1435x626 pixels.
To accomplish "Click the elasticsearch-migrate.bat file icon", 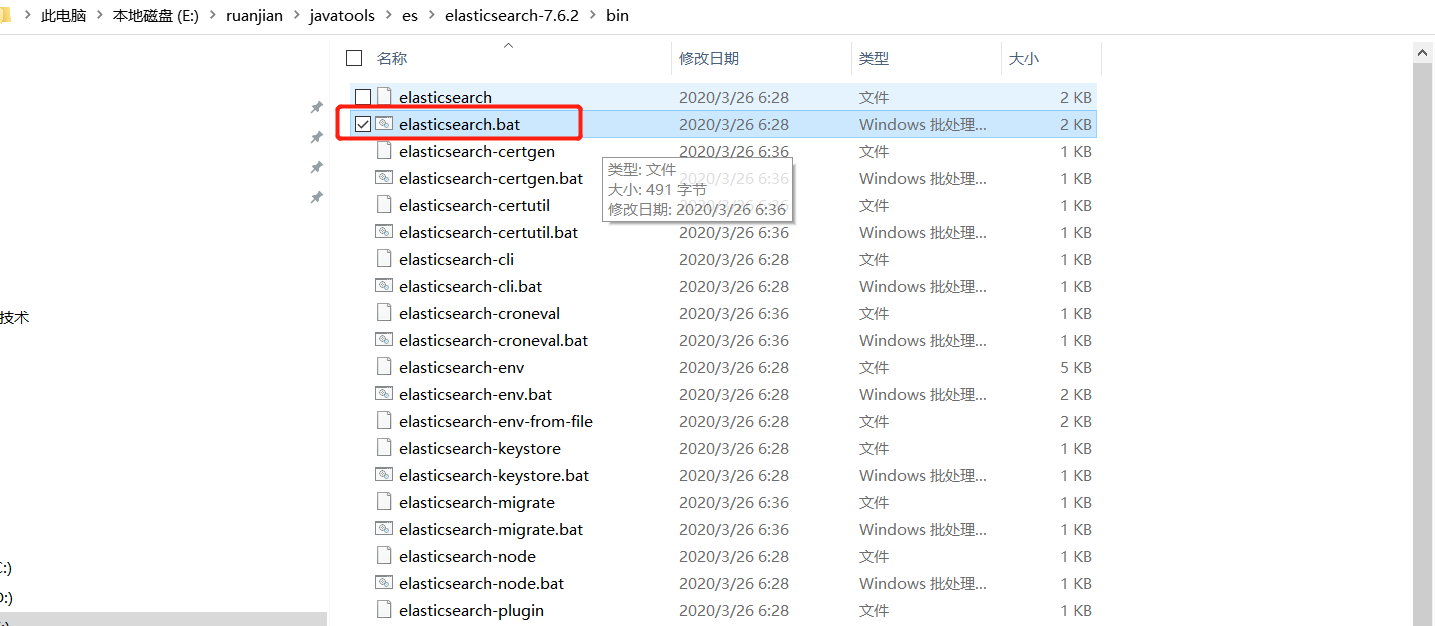I will coord(384,529).
